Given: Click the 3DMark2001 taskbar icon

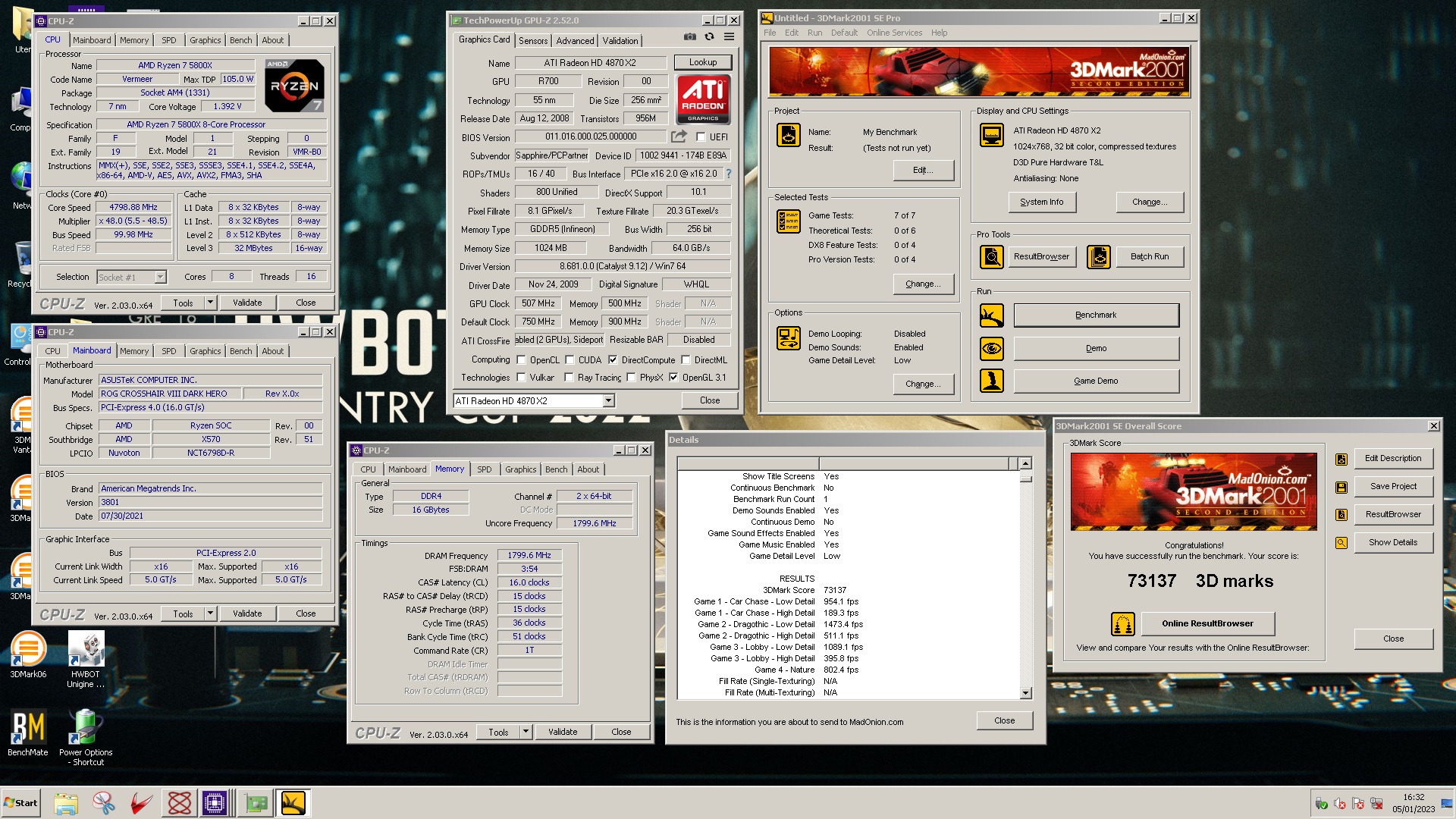Looking at the screenshot, I should coord(293,803).
